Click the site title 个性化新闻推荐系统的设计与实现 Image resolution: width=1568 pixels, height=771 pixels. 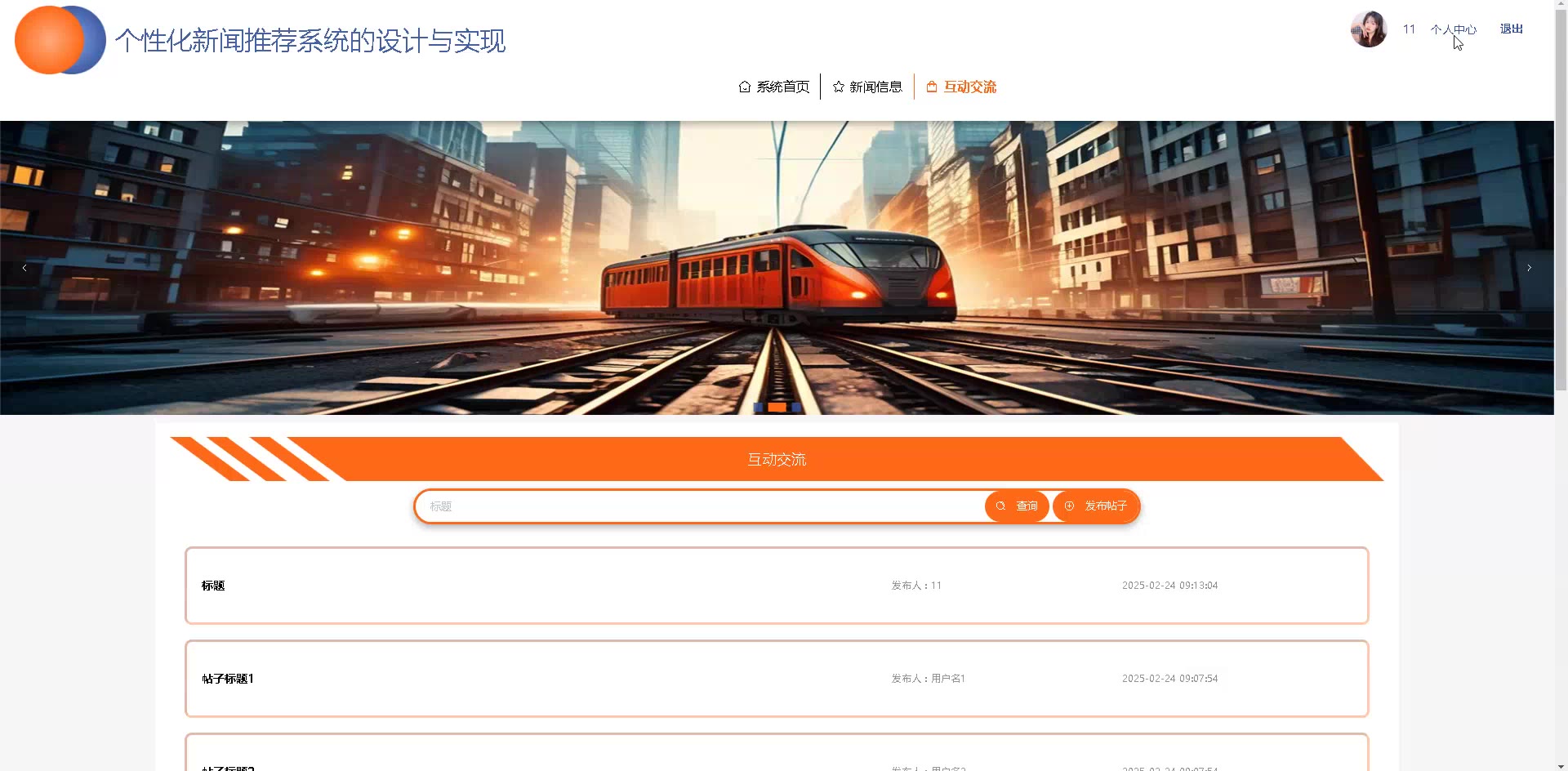pyautogui.click(x=310, y=41)
